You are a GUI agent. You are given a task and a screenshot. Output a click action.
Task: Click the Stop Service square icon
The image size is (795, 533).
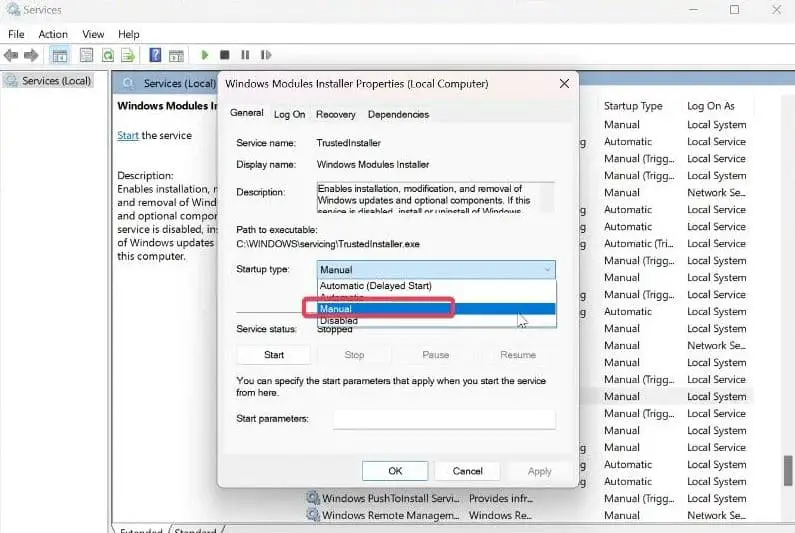tap(225, 55)
